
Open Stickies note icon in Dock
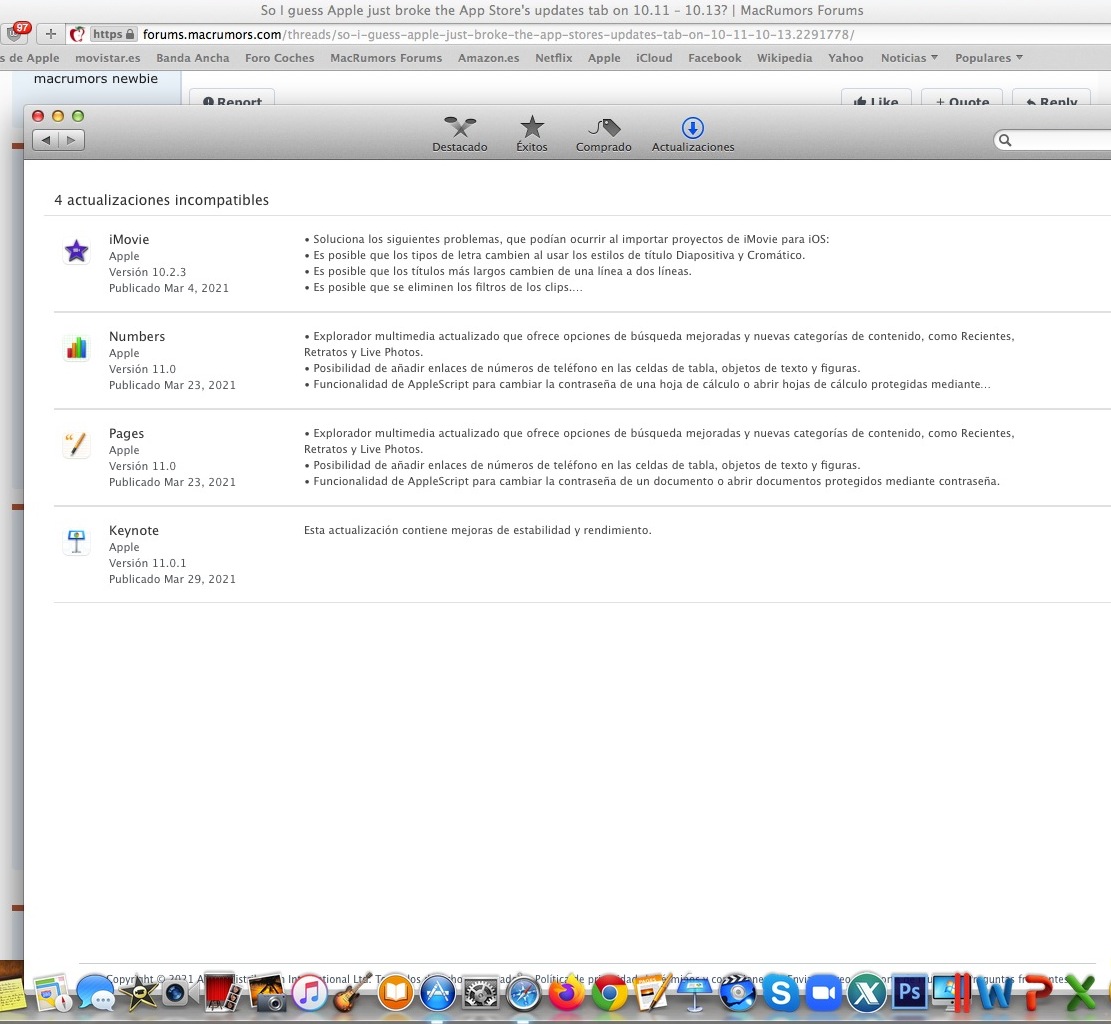click(11, 993)
